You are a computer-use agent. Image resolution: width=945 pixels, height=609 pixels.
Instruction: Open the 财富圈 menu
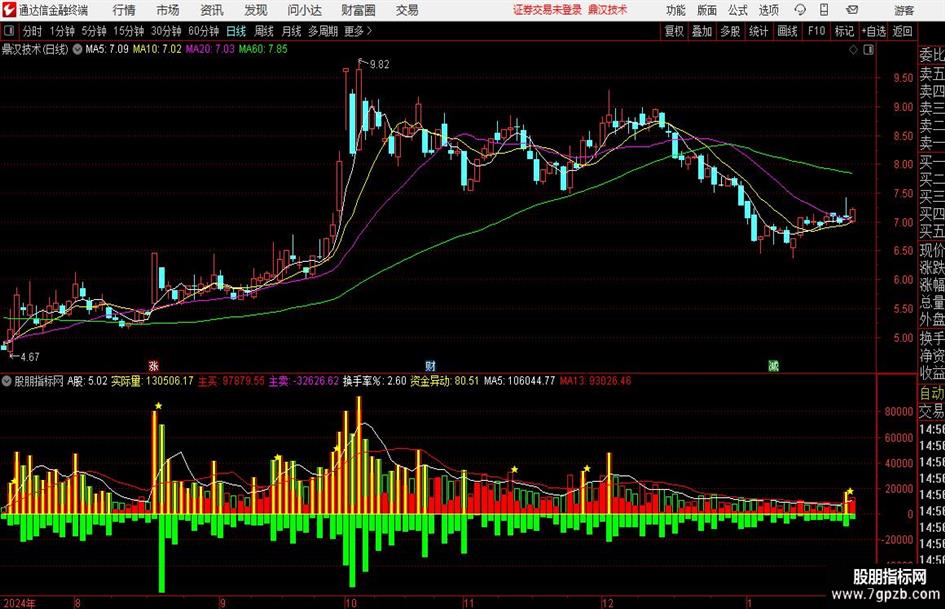358,10
